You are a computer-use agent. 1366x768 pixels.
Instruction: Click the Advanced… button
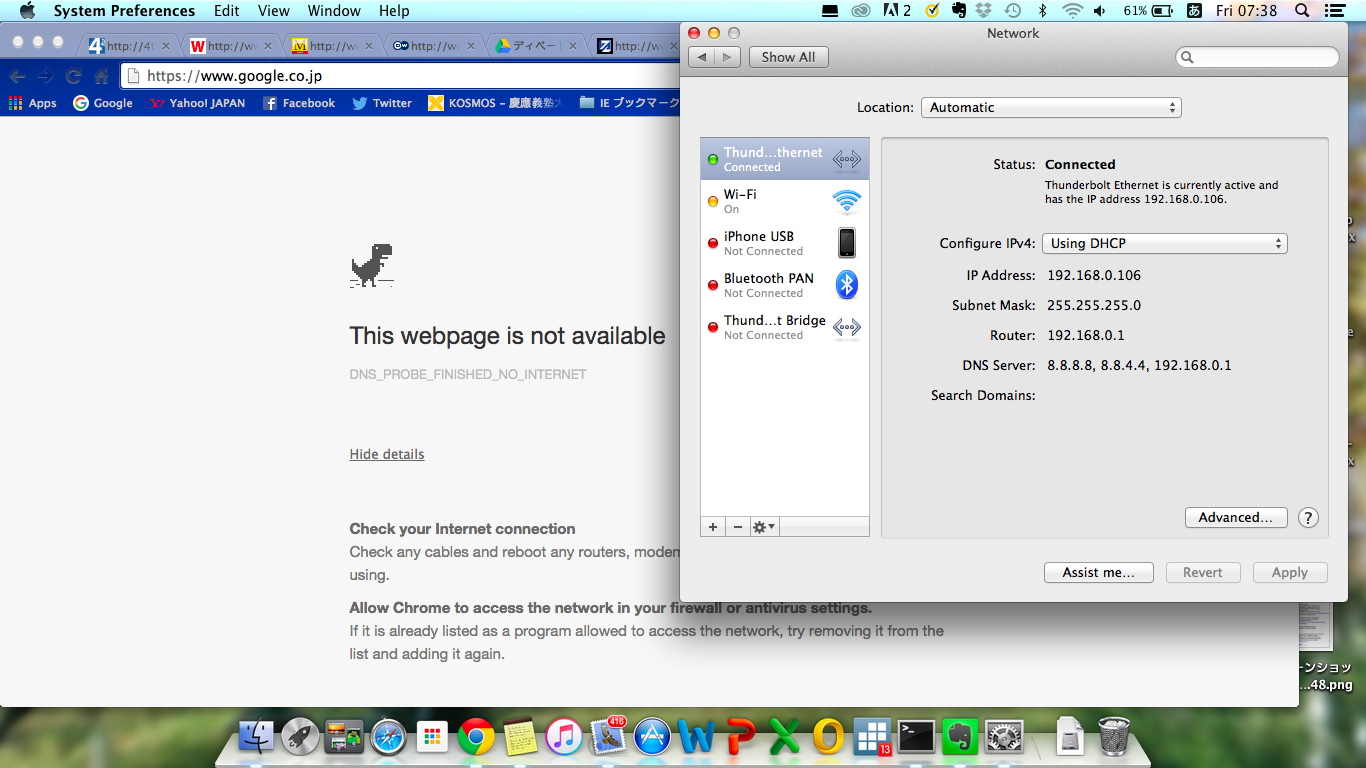[x=1235, y=517]
